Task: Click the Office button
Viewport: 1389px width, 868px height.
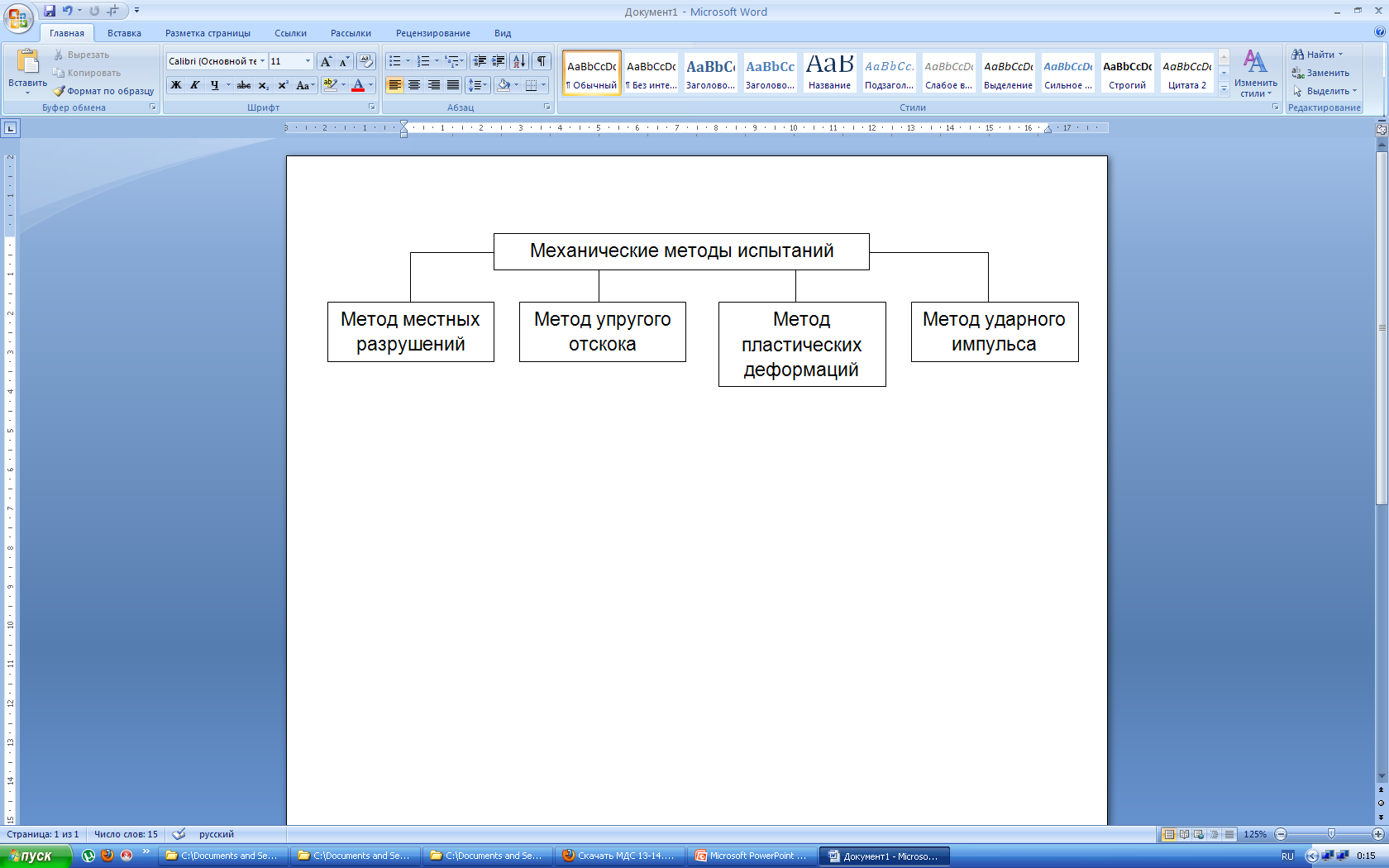Action: (17, 17)
